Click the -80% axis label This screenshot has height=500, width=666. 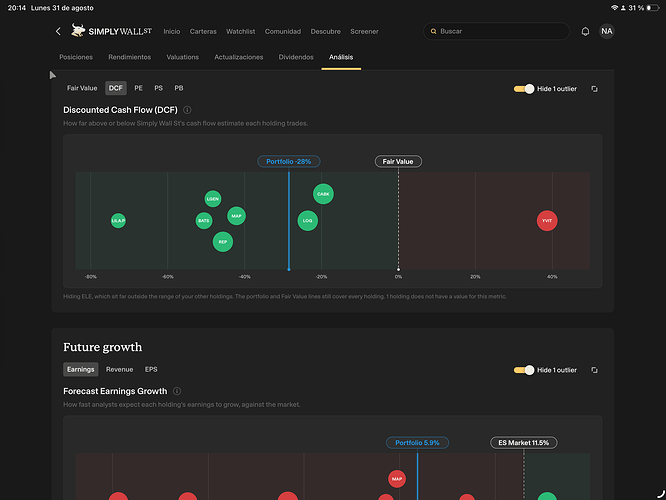tap(90, 277)
